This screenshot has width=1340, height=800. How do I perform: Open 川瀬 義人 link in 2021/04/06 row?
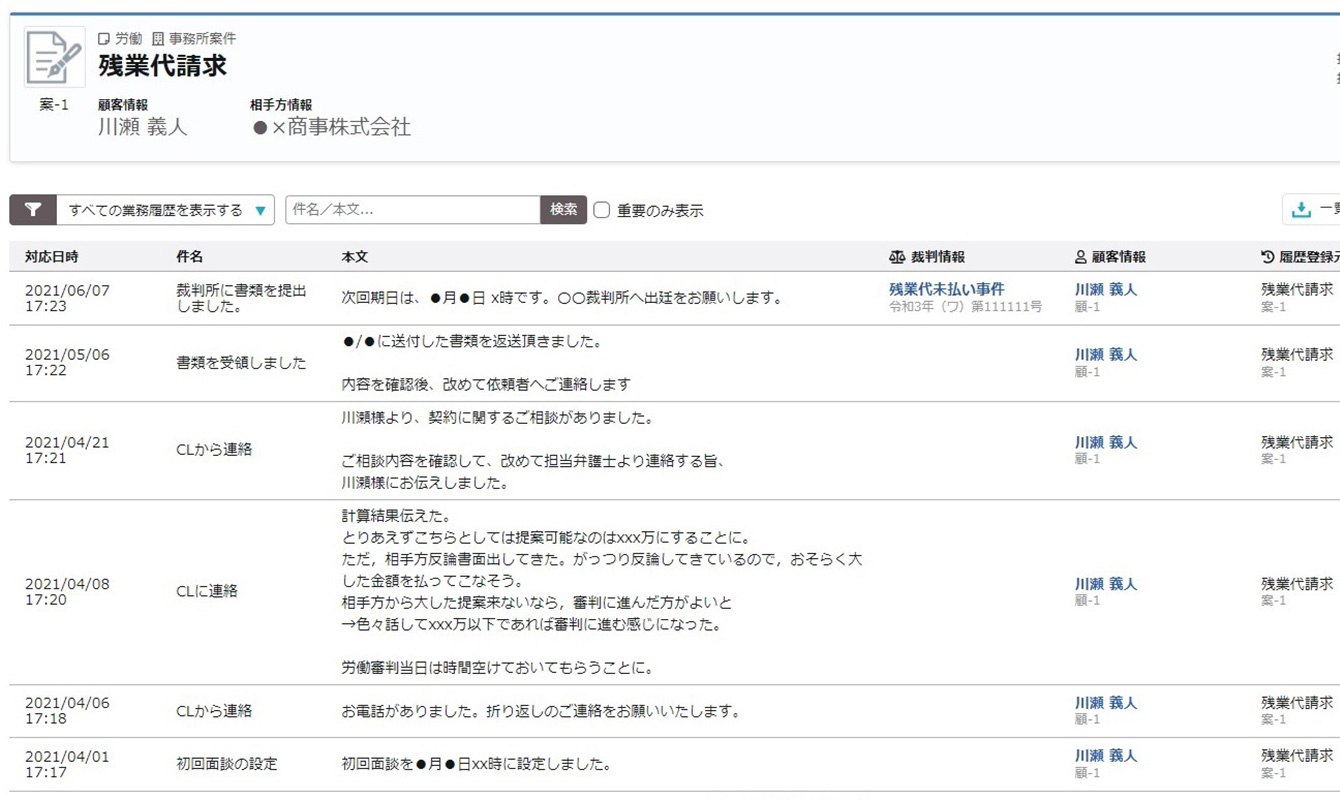(x=1106, y=702)
